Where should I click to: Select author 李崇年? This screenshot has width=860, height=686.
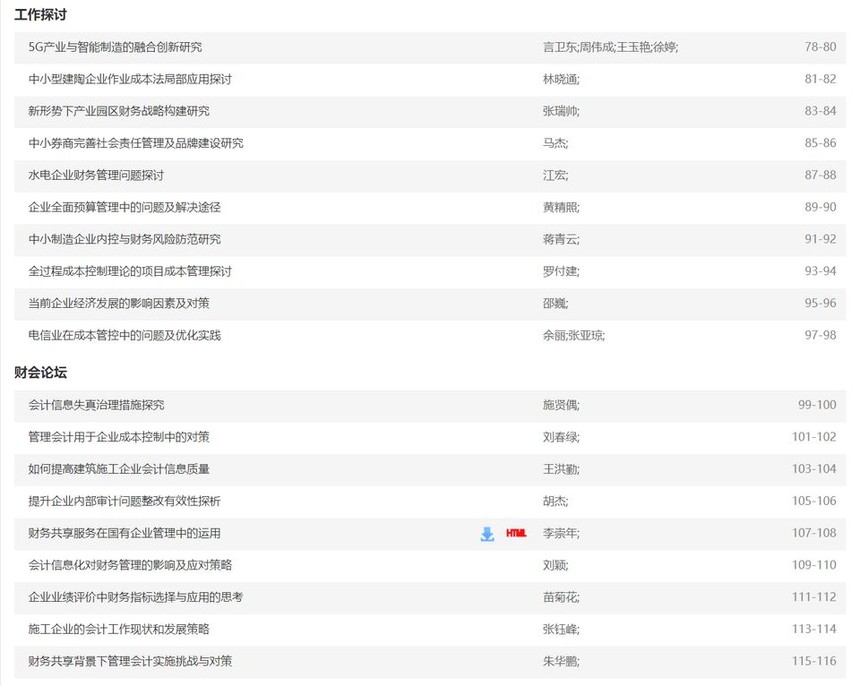point(561,533)
